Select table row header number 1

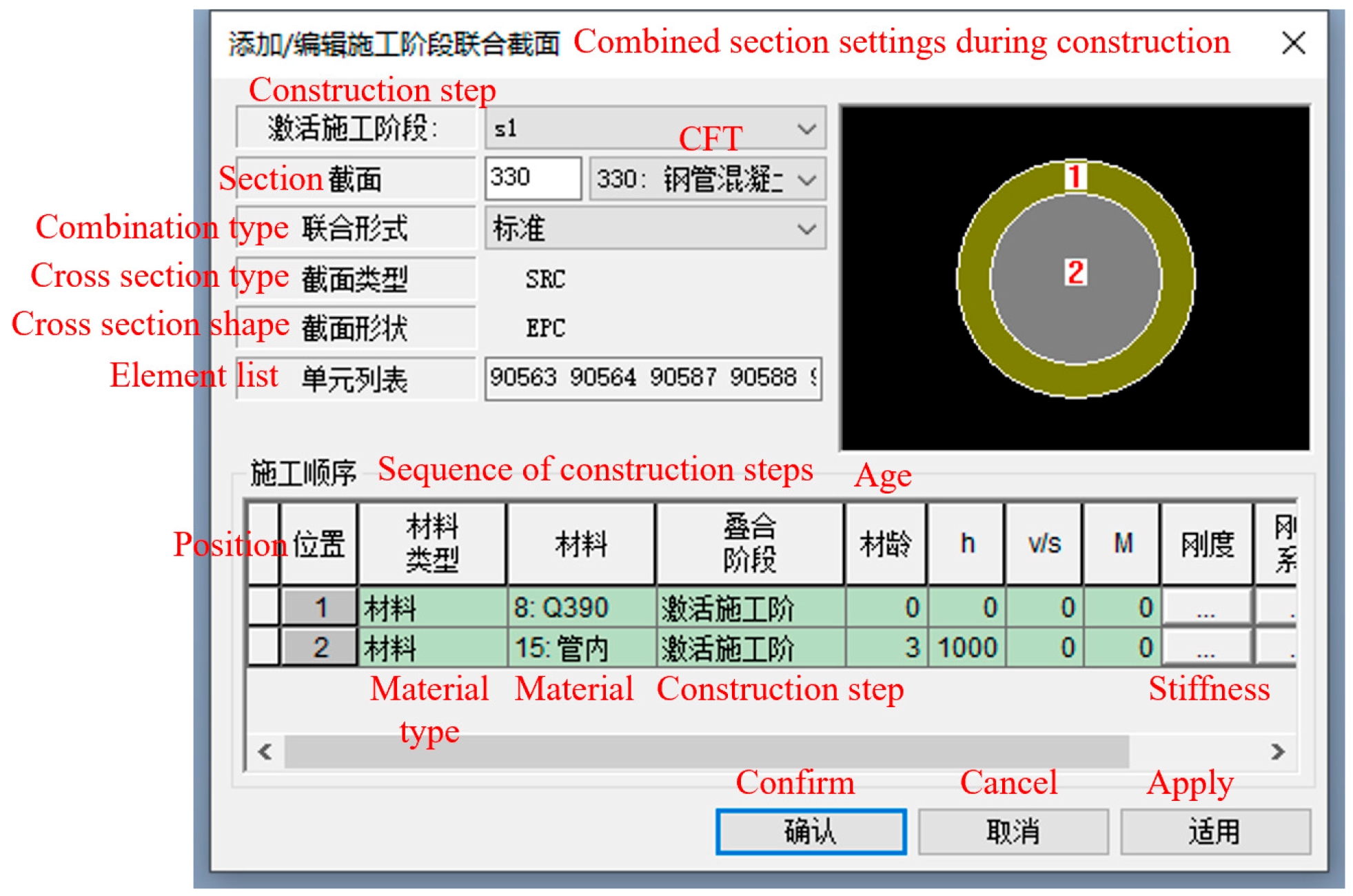click(x=319, y=608)
